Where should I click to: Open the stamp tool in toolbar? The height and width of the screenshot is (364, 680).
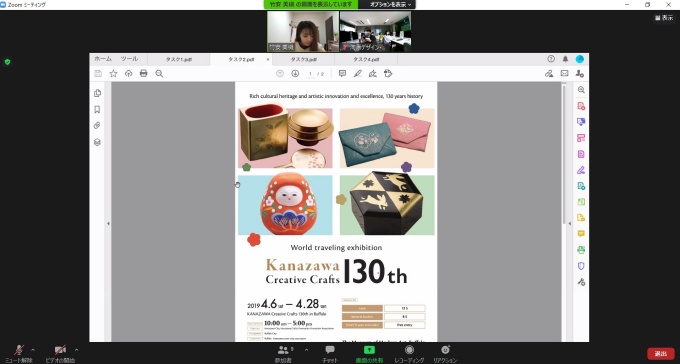click(388, 74)
